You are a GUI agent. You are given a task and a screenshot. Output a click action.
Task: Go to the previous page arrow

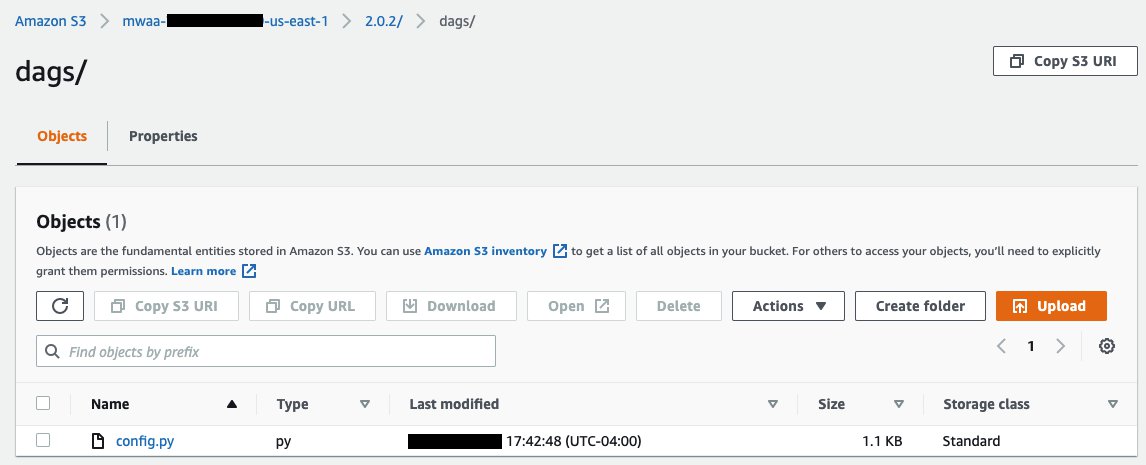[x=1001, y=346]
